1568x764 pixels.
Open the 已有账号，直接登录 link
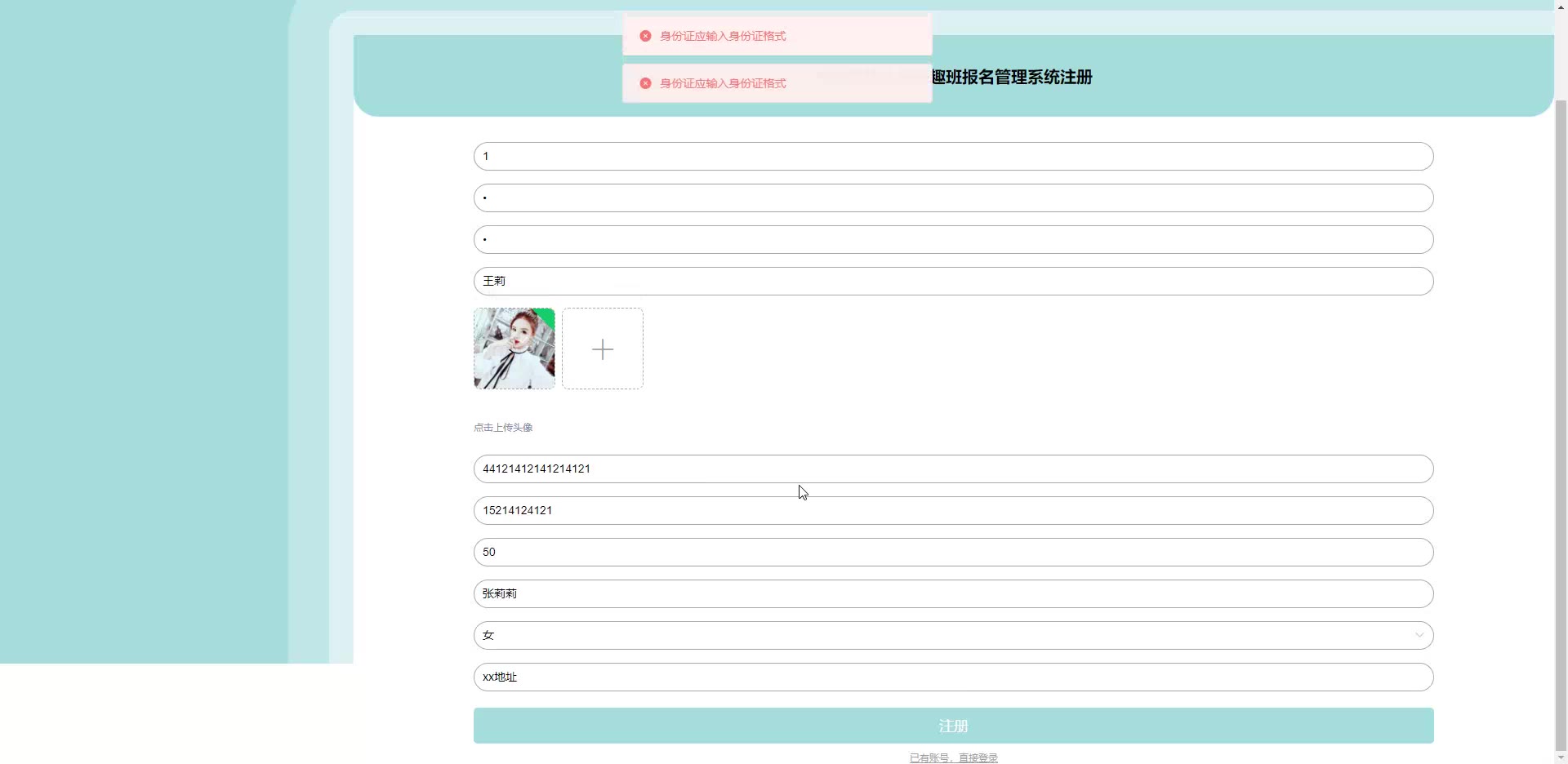click(953, 757)
